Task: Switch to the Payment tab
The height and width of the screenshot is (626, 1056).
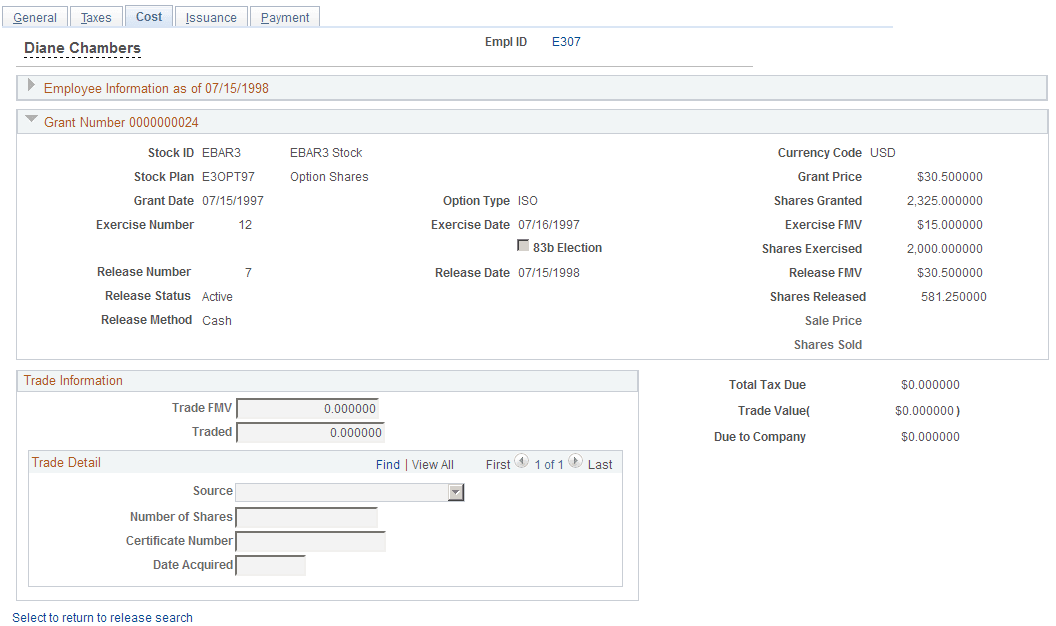Action: click(x=284, y=17)
